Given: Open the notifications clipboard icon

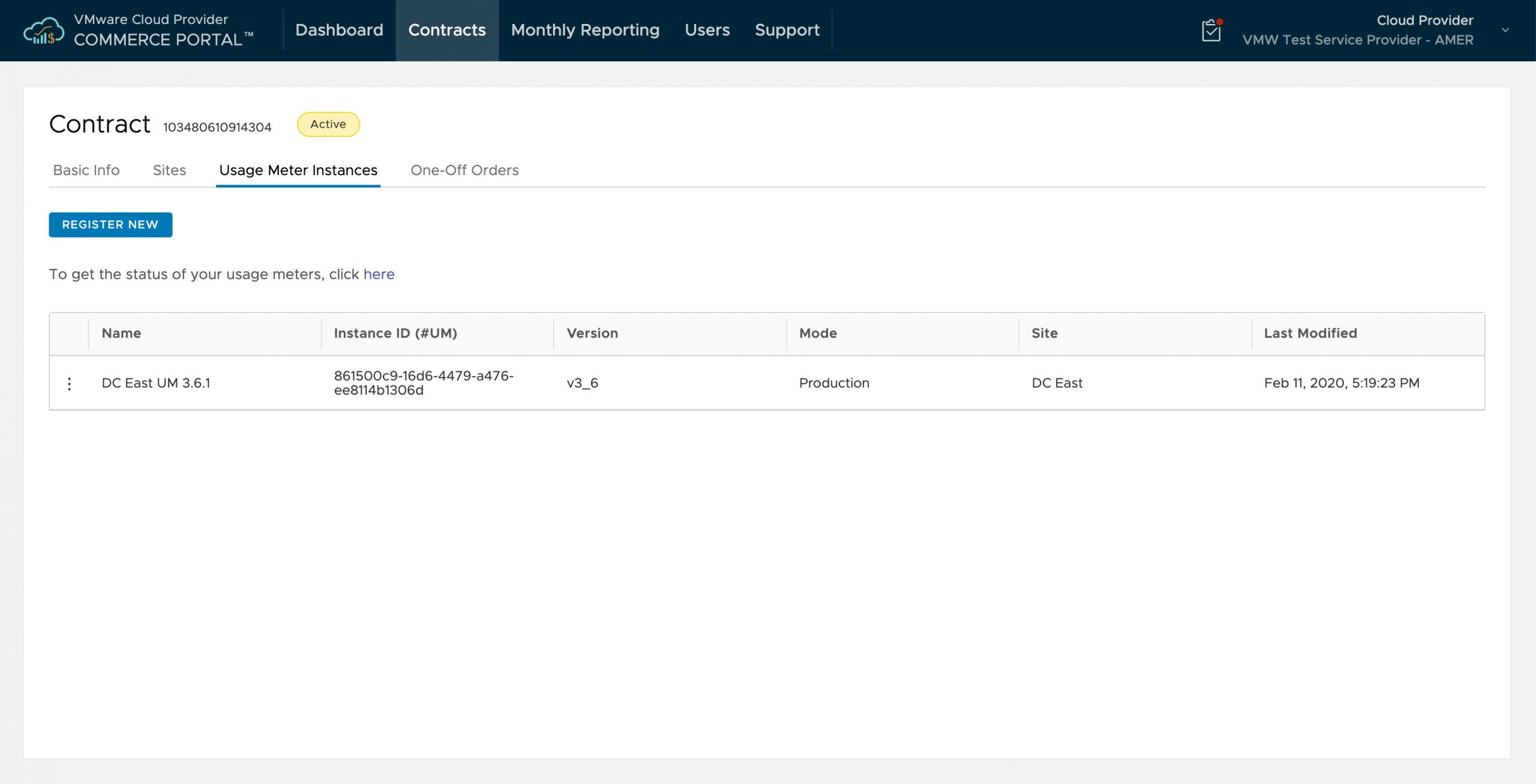Looking at the screenshot, I should (1211, 30).
